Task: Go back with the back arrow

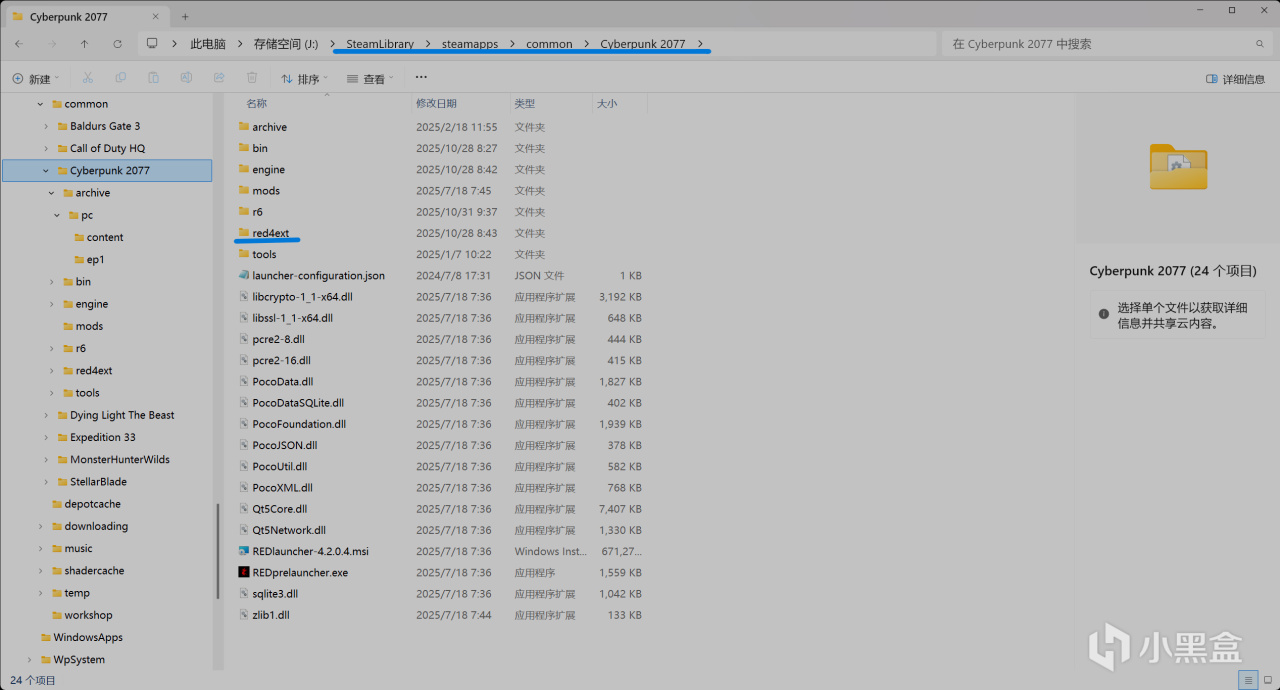Action: pos(19,44)
